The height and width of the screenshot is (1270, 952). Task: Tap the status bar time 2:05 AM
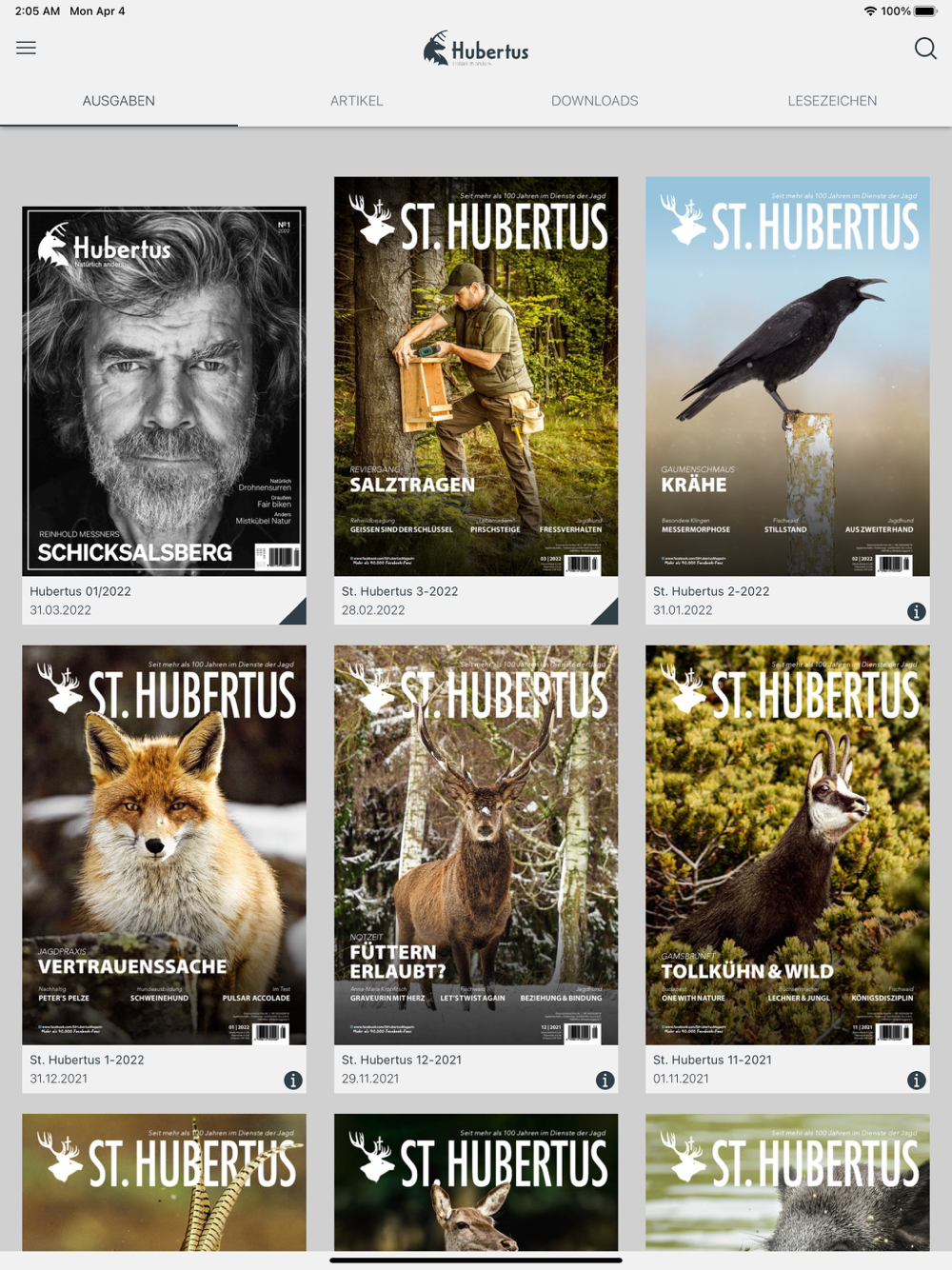37,11
